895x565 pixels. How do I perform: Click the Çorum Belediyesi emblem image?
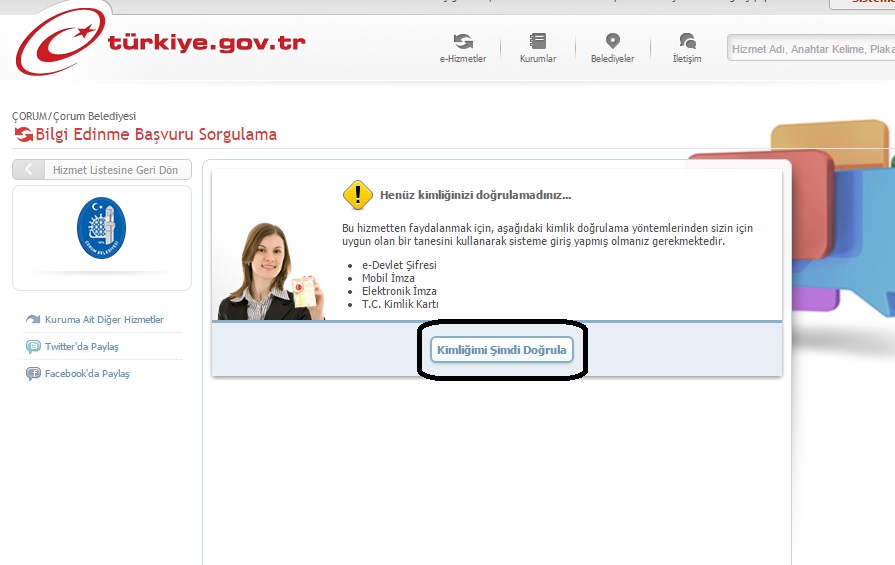tap(102, 228)
